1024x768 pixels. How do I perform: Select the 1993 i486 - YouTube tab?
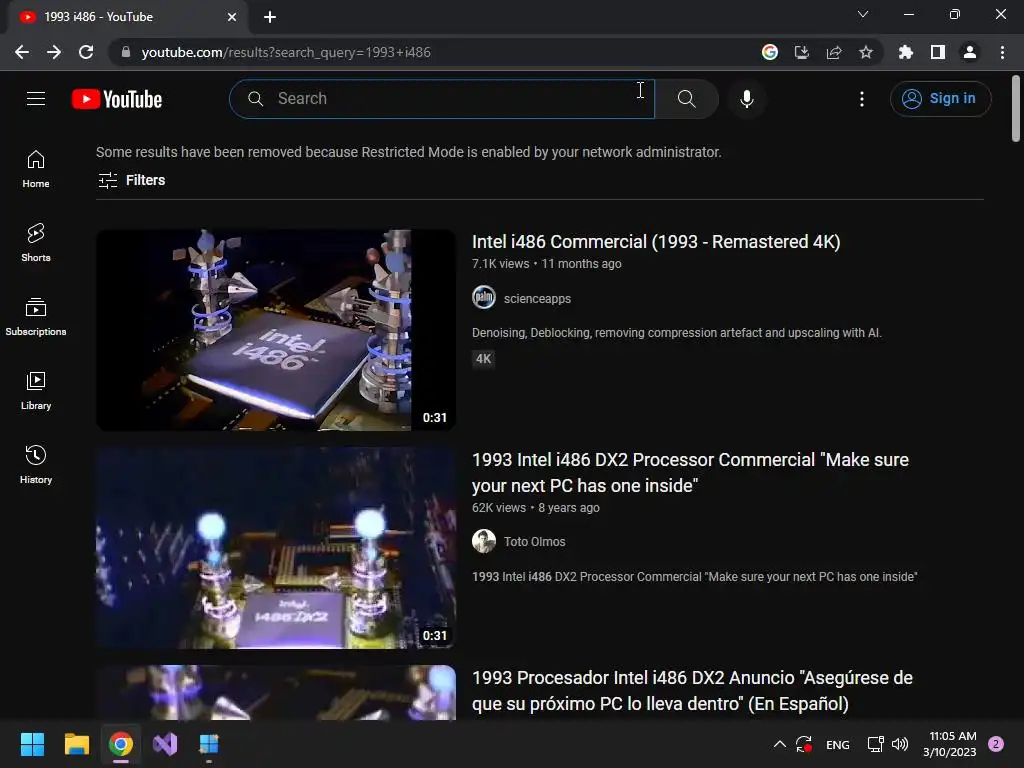(x=127, y=17)
